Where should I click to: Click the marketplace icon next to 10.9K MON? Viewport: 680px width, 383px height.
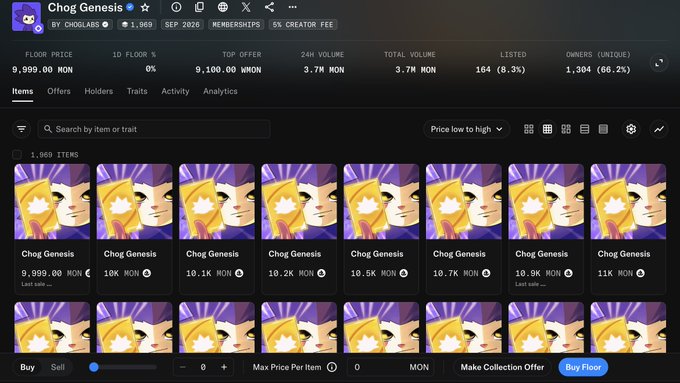569,273
